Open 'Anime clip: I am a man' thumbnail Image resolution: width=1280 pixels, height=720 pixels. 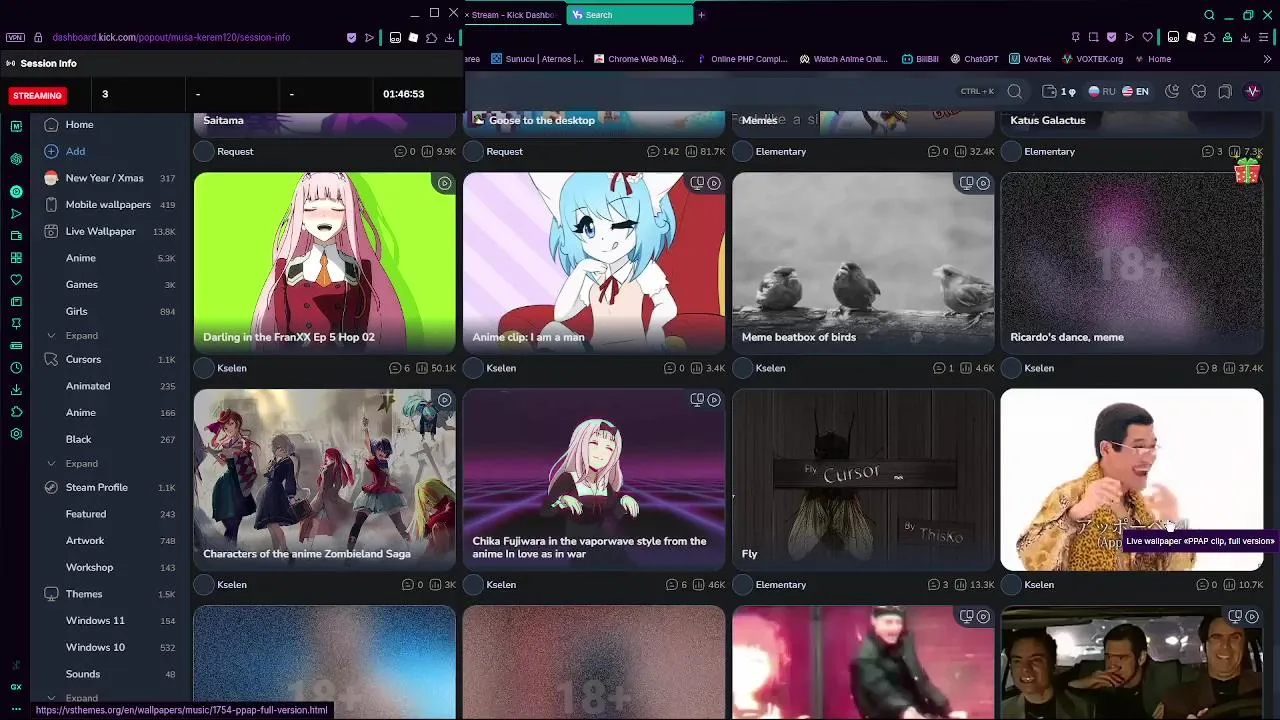[x=594, y=263]
